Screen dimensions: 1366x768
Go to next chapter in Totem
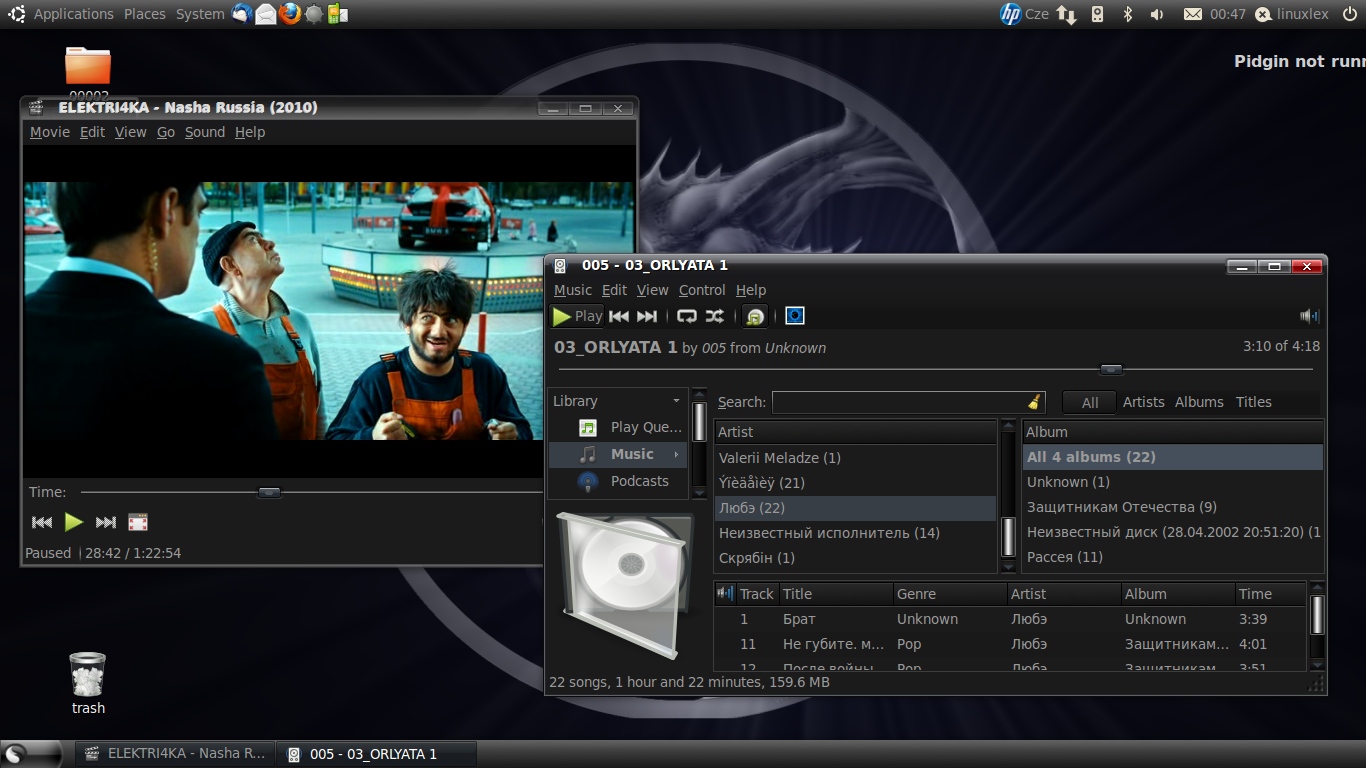pyautogui.click(x=106, y=522)
